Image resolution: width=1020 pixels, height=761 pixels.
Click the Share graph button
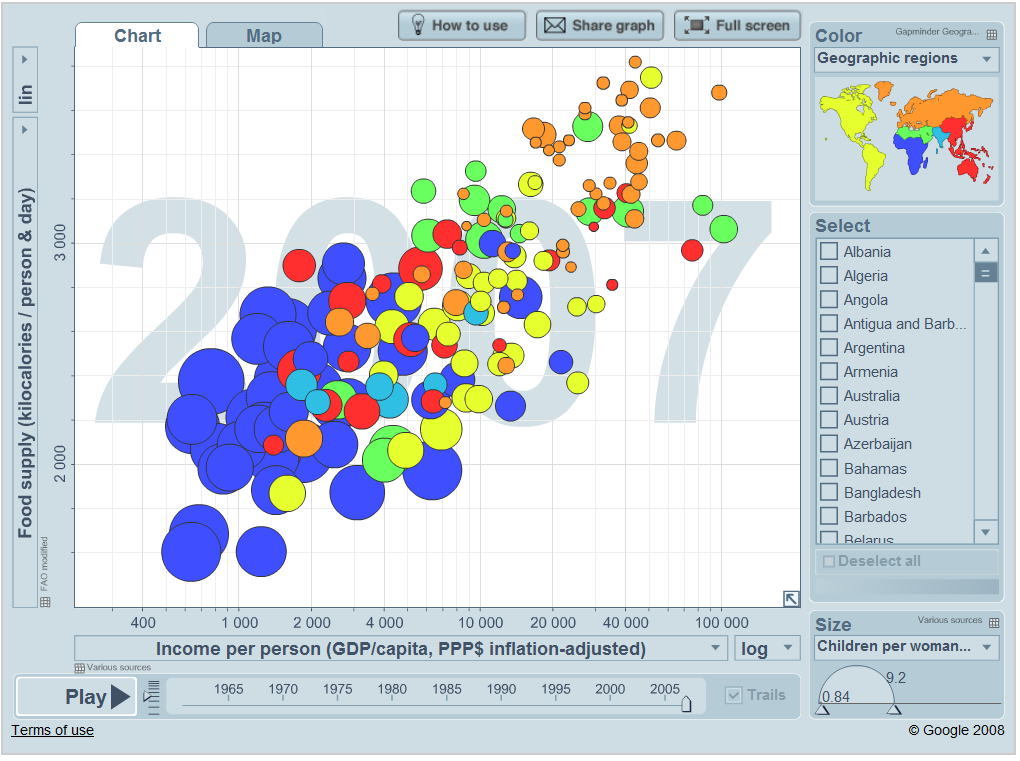click(x=600, y=26)
